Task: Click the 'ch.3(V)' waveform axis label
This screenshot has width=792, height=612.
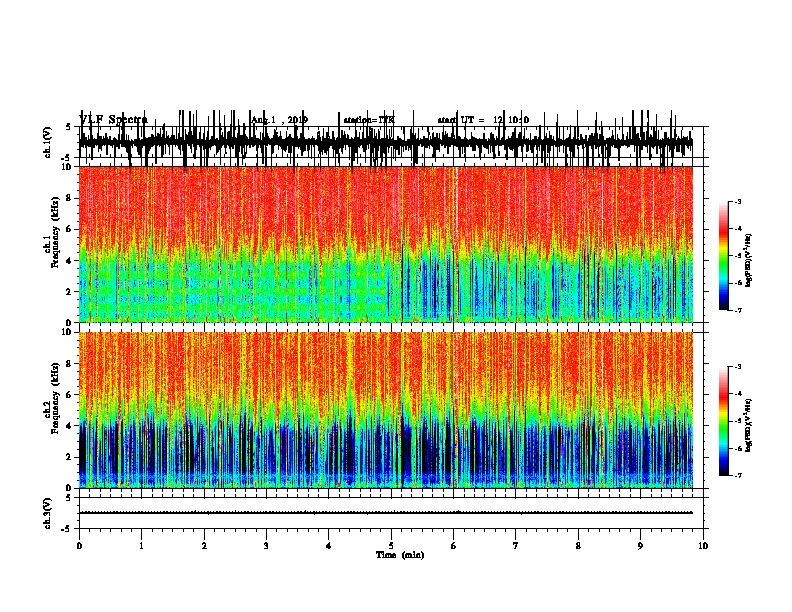Action: coord(48,513)
